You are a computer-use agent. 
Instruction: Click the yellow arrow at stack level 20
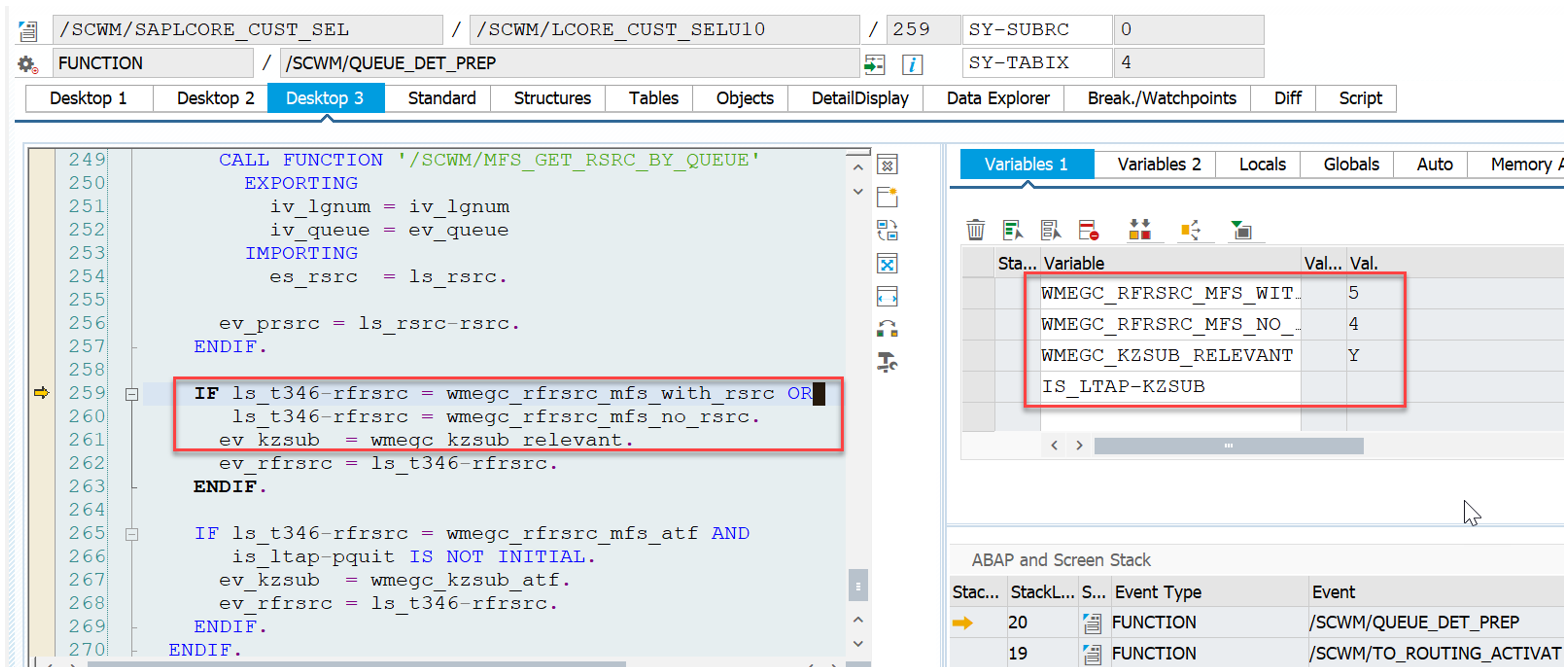(962, 623)
